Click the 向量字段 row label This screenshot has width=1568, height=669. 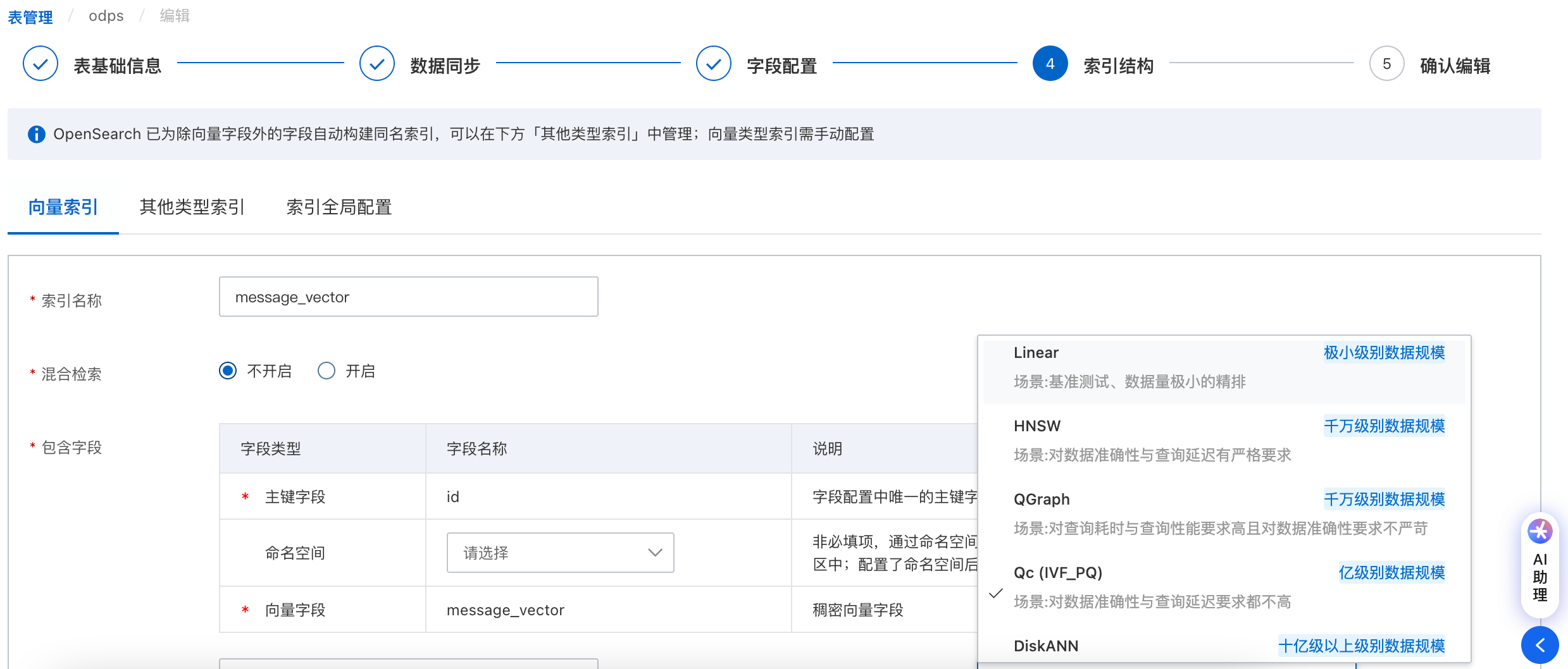coord(295,610)
